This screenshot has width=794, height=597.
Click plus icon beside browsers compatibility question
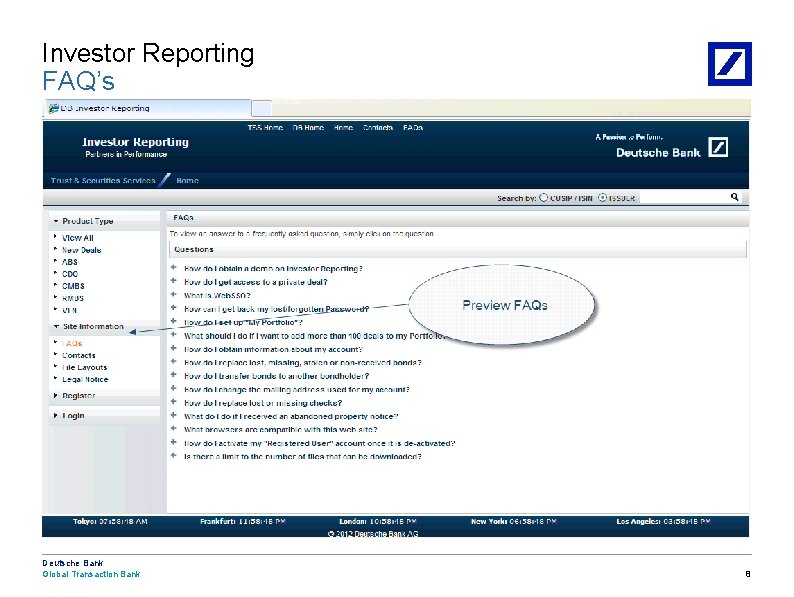pyautogui.click(x=174, y=429)
